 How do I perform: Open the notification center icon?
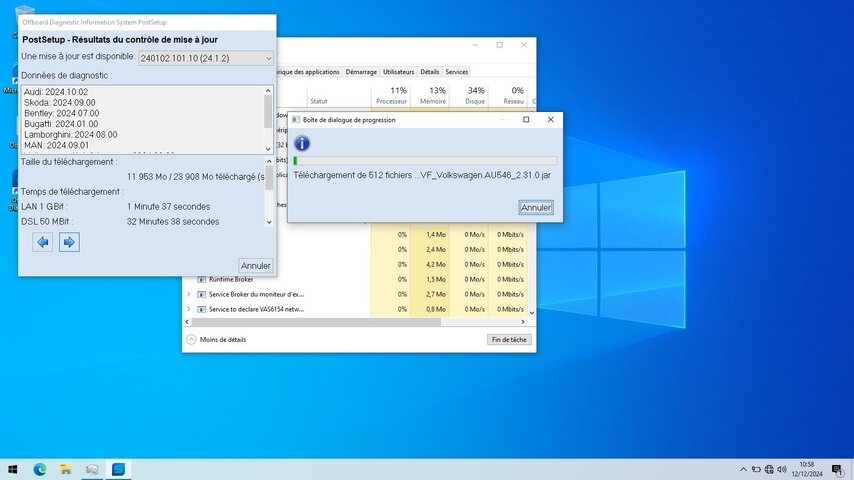point(838,469)
